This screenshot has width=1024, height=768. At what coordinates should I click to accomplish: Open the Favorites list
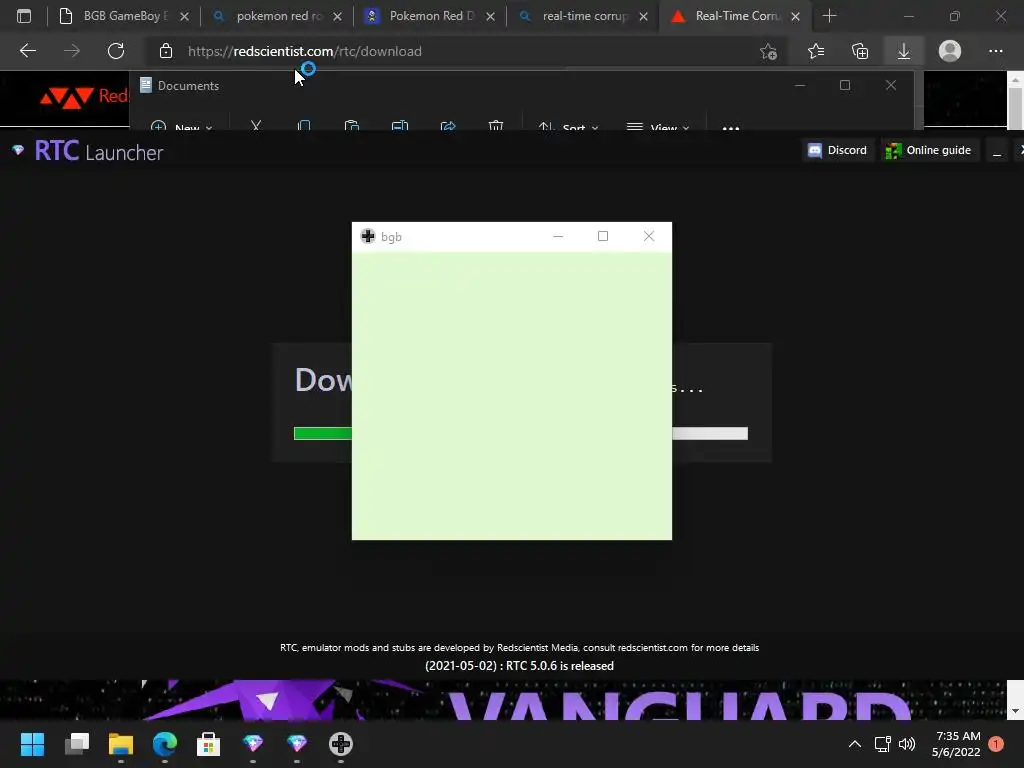pos(816,51)
